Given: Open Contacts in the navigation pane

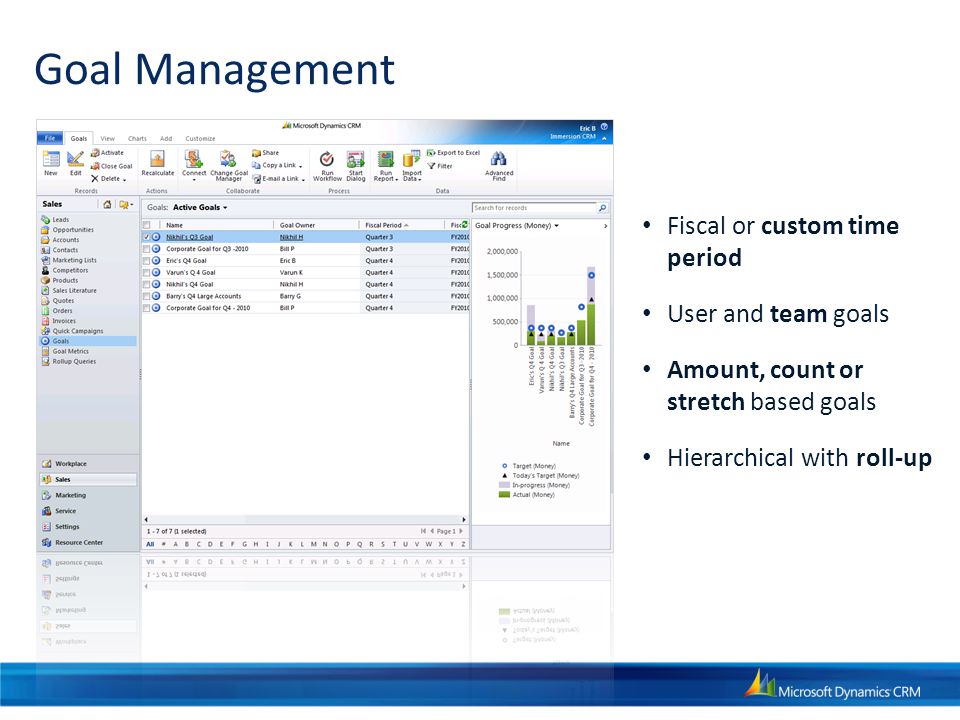Looking at the screenshot, I should click(x=65, y=250).
